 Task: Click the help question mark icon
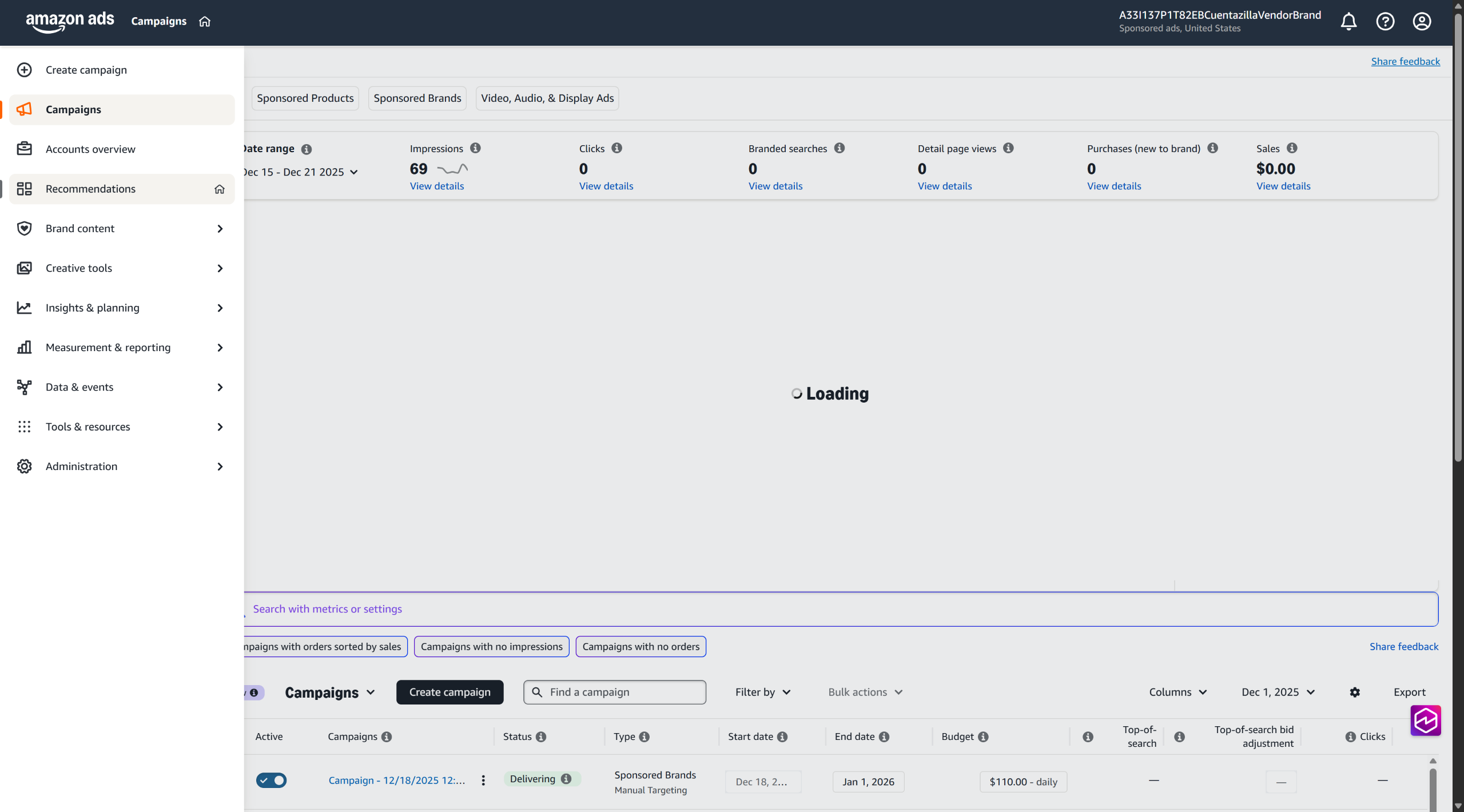tap(1385, 22)
